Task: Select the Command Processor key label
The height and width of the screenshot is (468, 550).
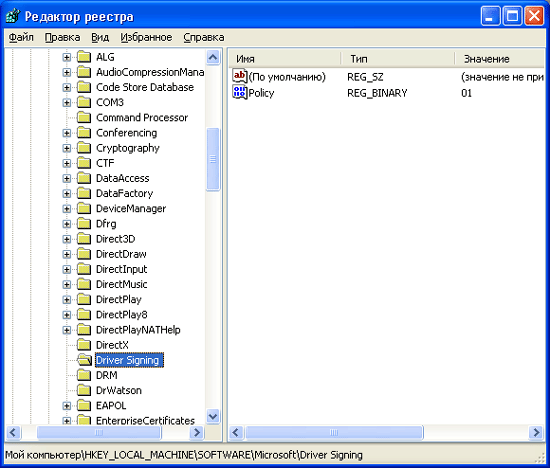Action: click(142, 117)
